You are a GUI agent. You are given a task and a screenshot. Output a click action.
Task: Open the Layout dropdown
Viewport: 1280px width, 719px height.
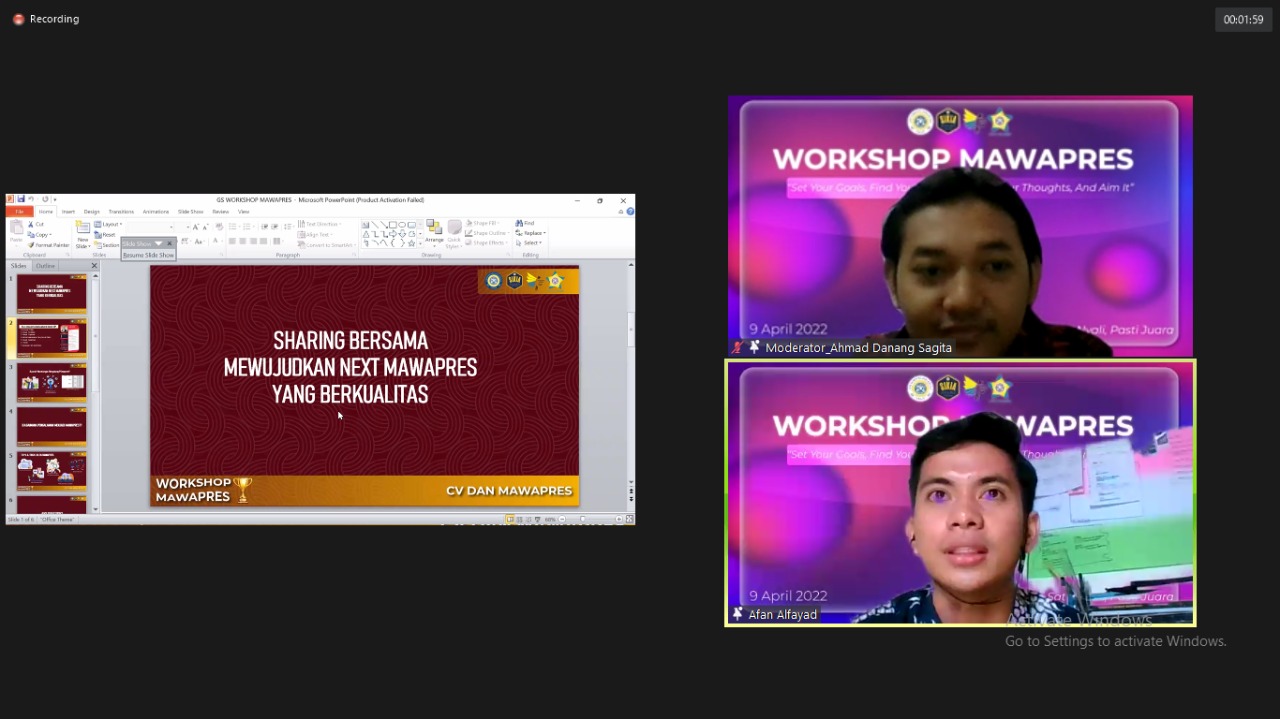click(x=108, y=224)
